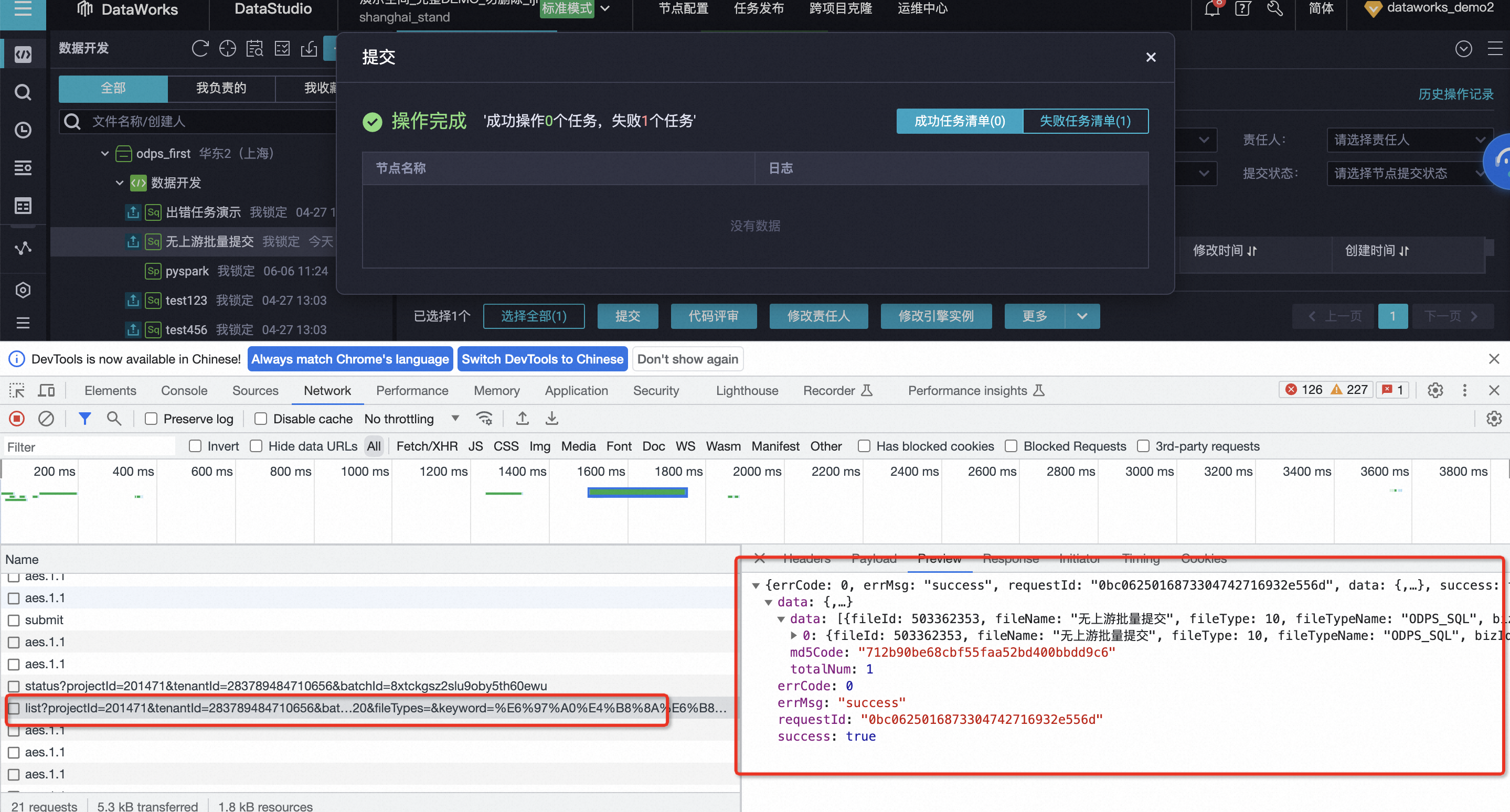
Task: Click 选择全部(1) button
Action: pyautogui.click(x=534, y=316)
